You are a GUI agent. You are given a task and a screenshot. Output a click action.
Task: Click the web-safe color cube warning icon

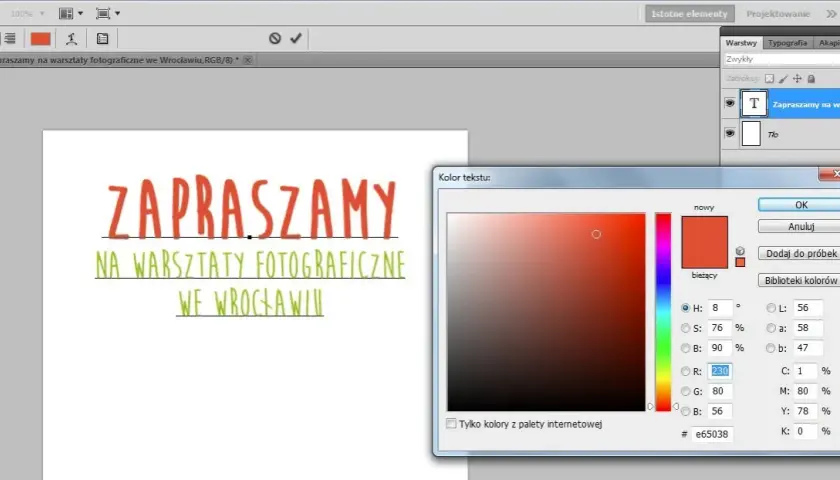click(x=740, y=251)
